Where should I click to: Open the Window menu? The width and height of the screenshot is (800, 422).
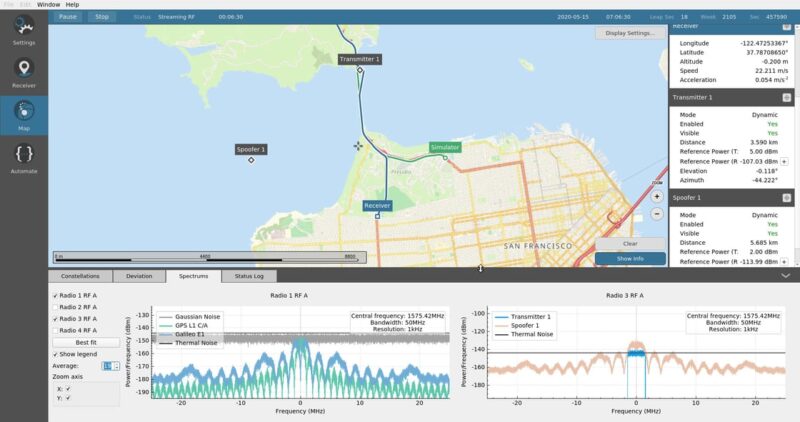coord(48,5)
